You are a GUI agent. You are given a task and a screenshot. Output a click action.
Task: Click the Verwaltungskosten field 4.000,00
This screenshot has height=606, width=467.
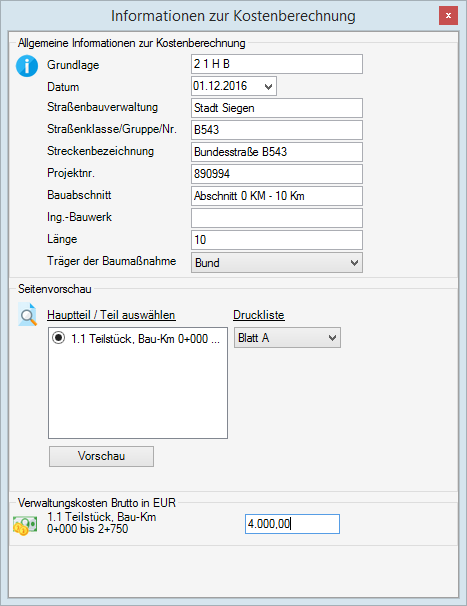click(292, 524)
